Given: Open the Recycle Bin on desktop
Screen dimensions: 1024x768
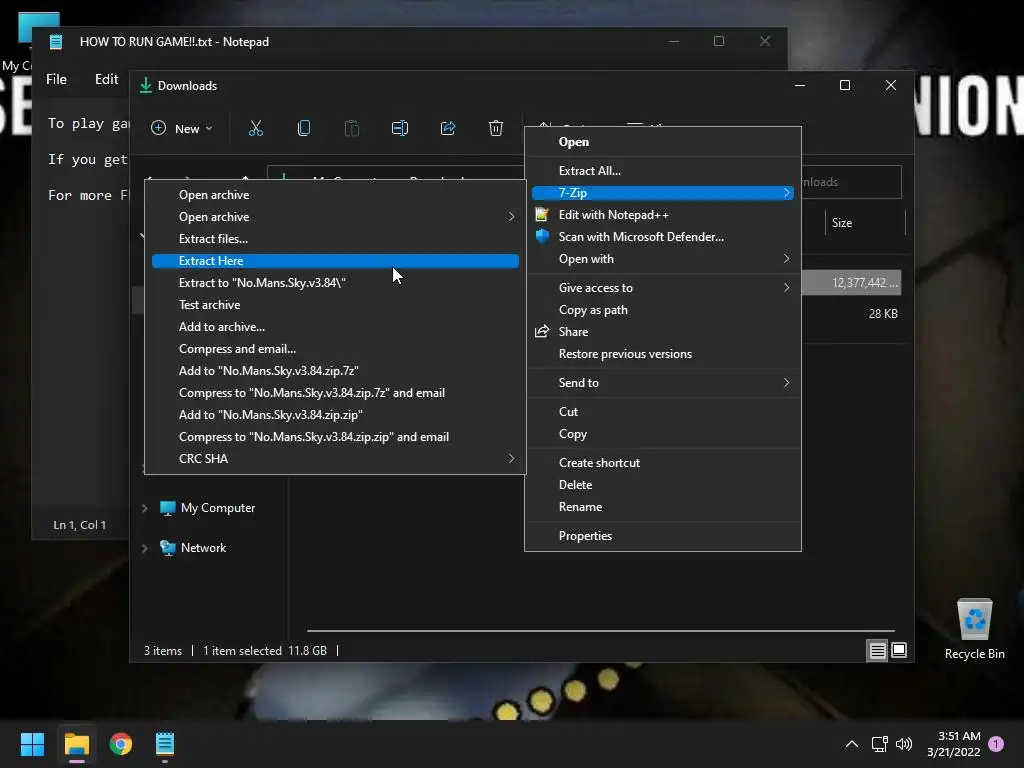Looking at the screenshot, I should pos(974,629).
